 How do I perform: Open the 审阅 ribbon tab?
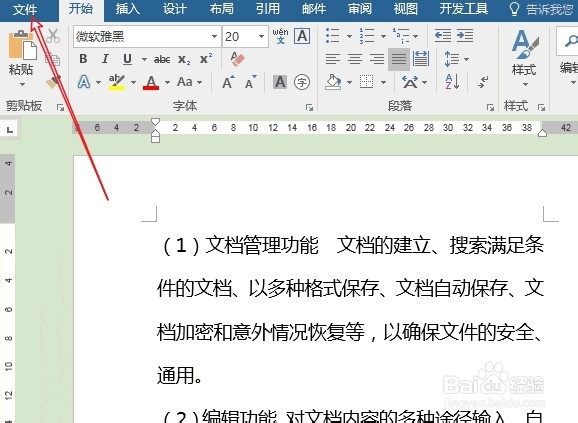pos(360,9)
